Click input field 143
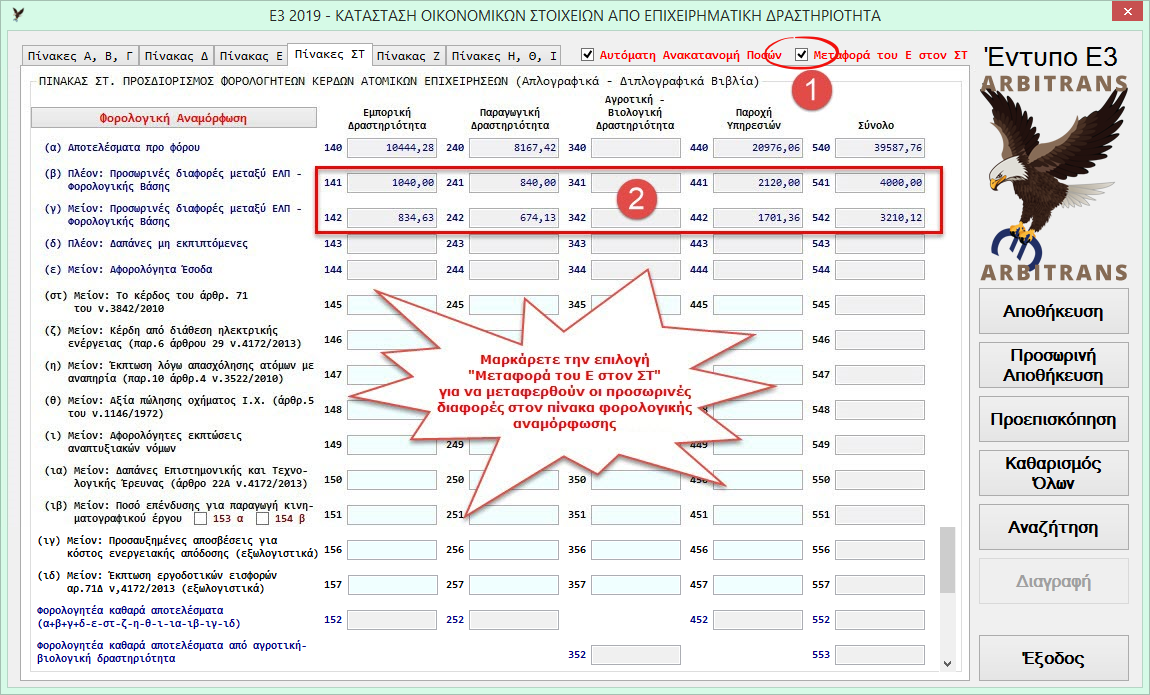 tap(392, 244)
